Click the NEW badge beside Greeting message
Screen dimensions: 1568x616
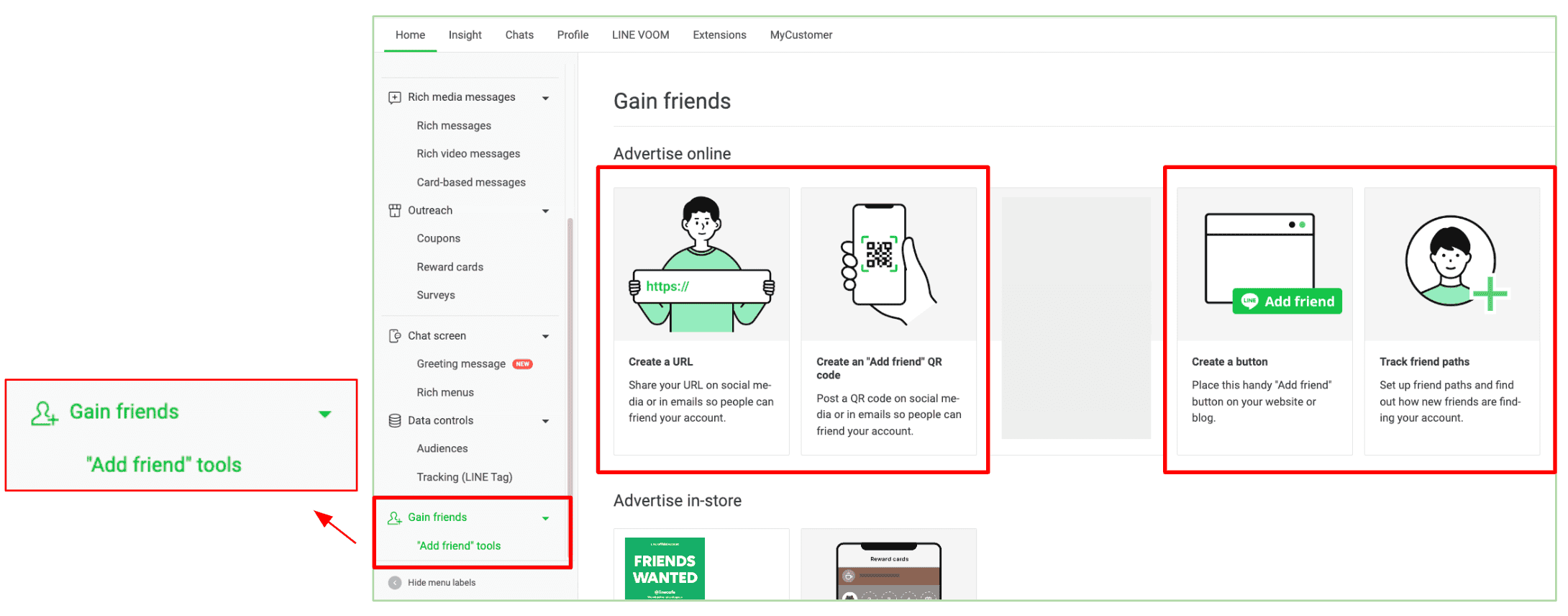pos(522,364)
